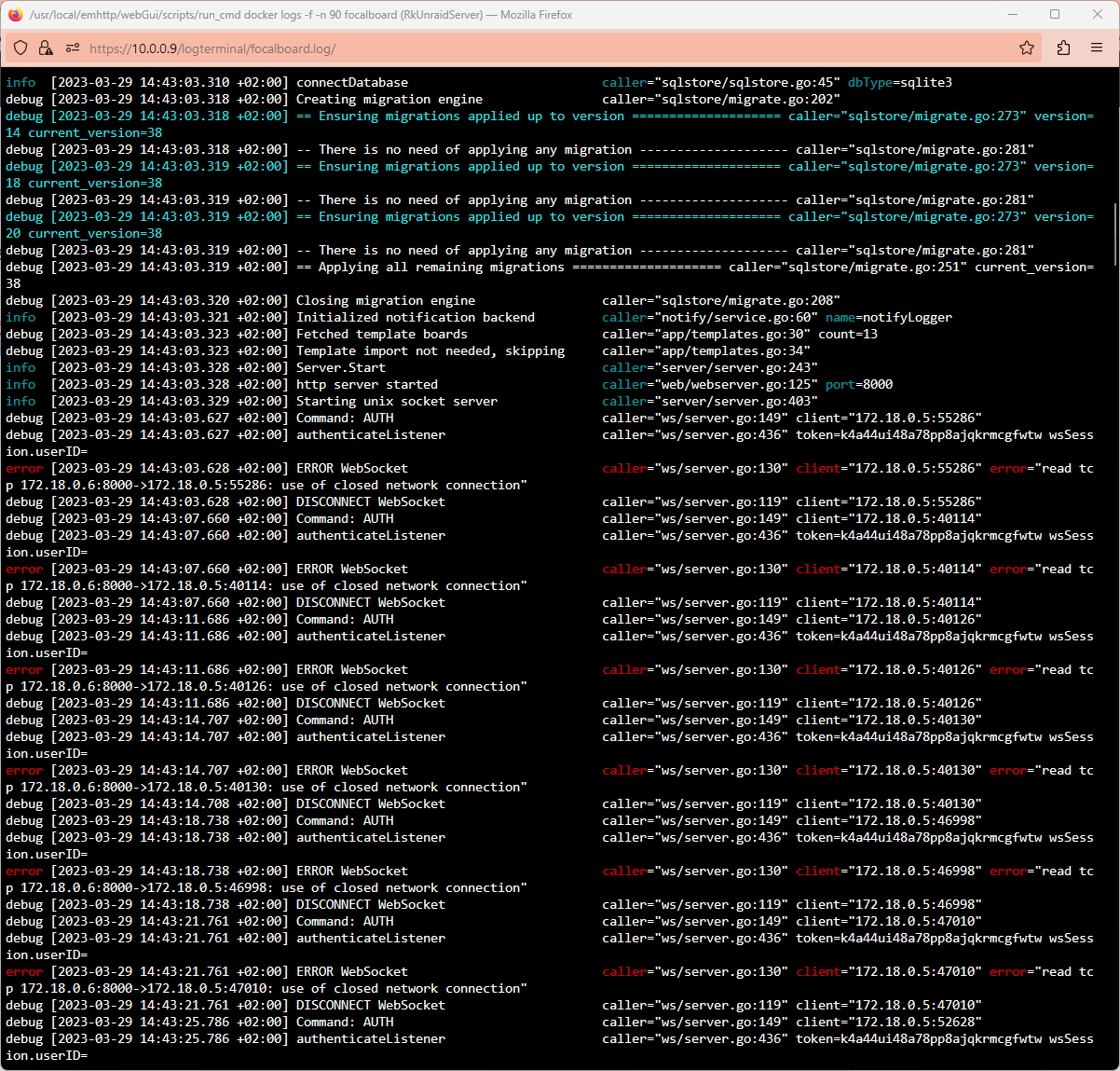The height and width of the screenshot is (1071, 1120).
Task: Click the site permissions icon beside the padlock
Action: pos(72,48)
